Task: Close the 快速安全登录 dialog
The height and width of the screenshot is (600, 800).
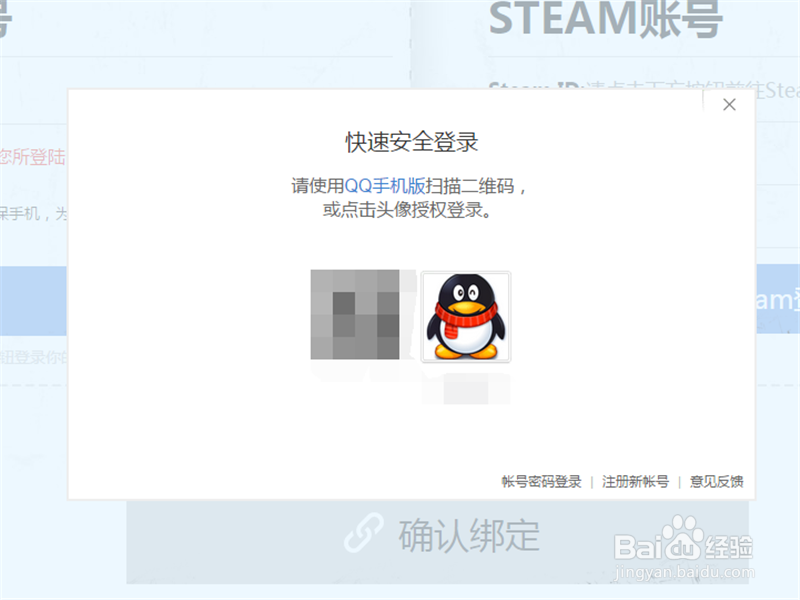Action: (x=729, y=104)
